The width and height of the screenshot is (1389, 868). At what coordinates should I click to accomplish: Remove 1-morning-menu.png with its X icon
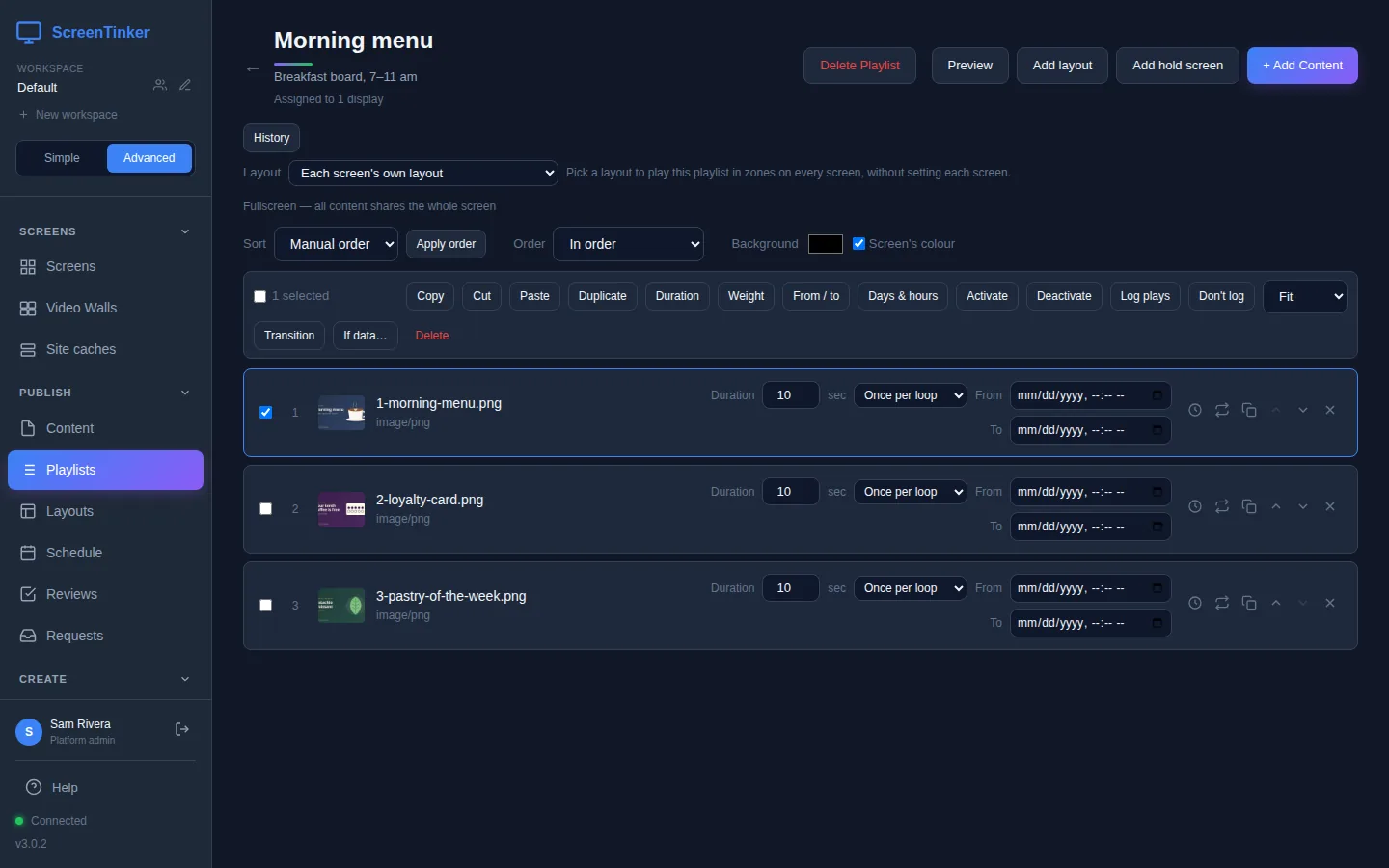click(x=1330, y=410)
